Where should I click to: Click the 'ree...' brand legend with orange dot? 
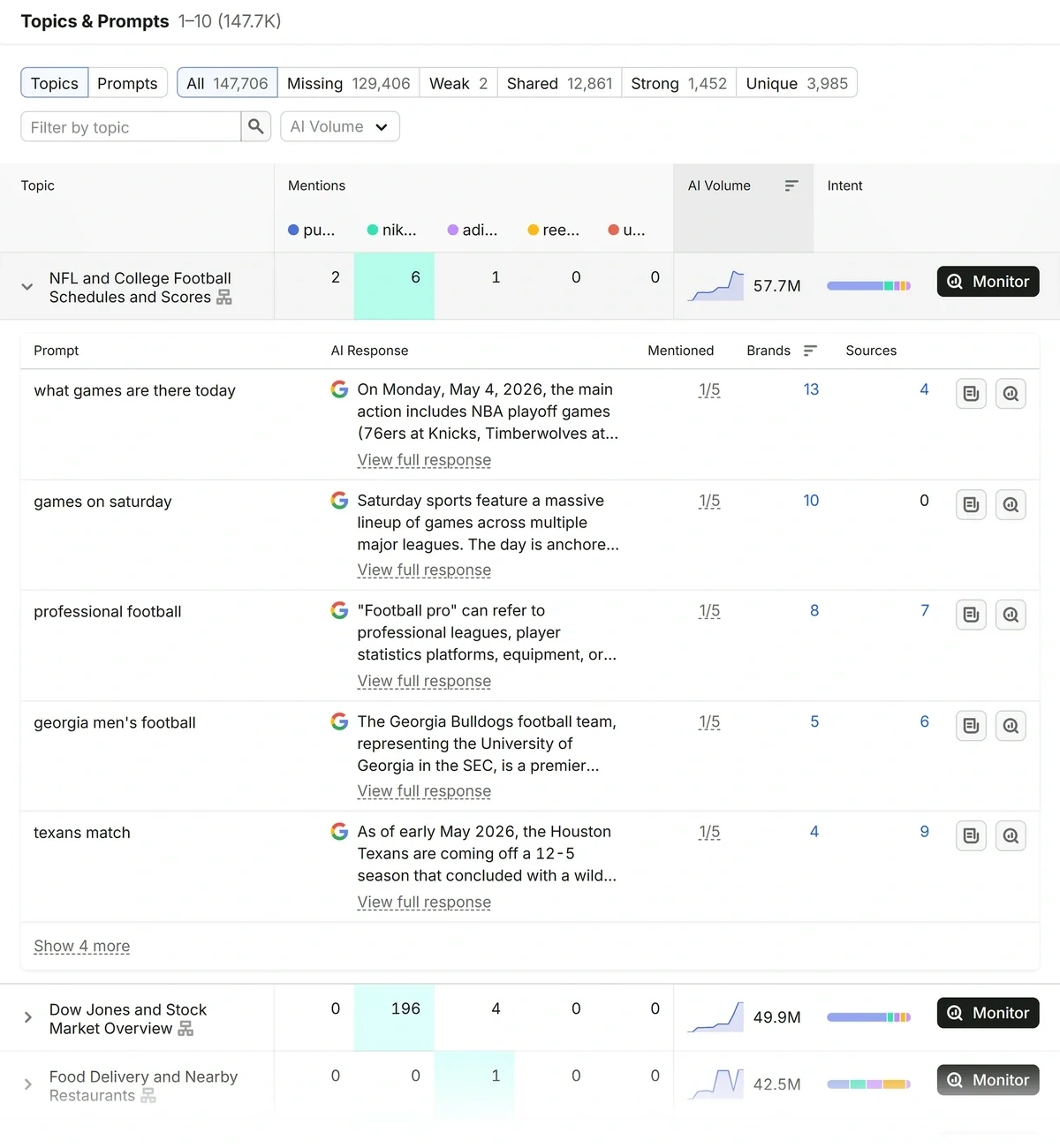tap(554, 230)
